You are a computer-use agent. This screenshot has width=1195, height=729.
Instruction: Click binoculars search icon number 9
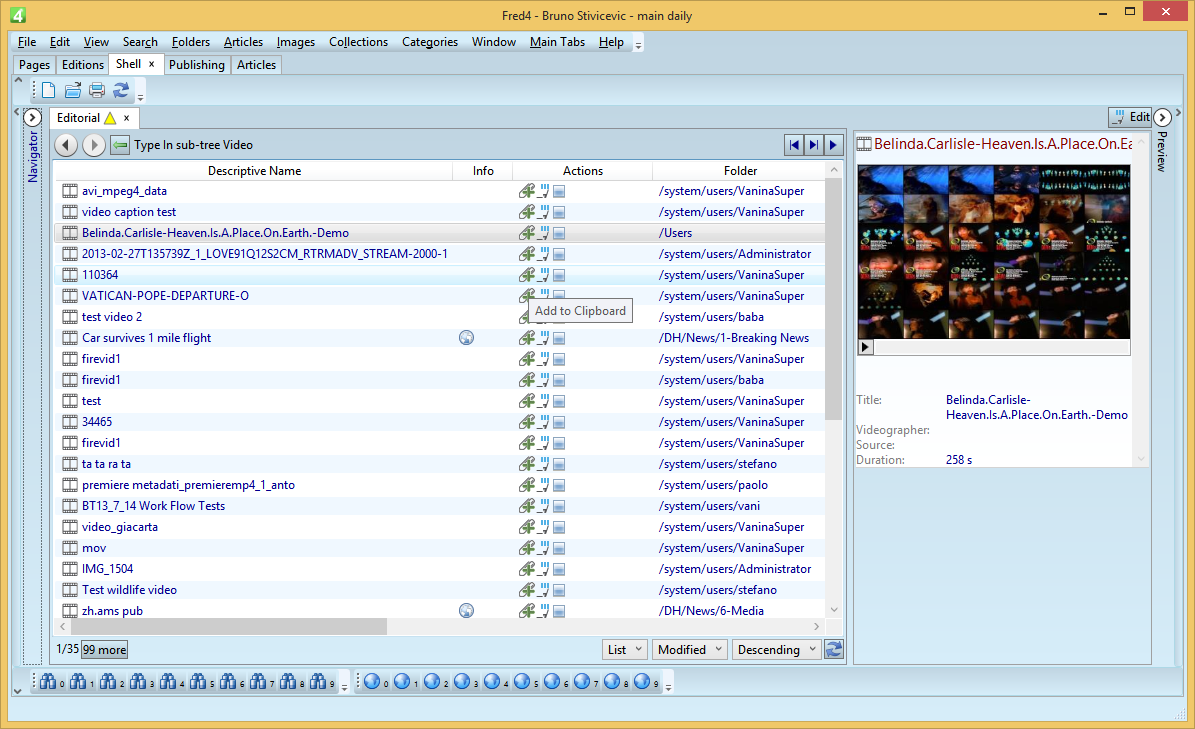coord(318,682)
